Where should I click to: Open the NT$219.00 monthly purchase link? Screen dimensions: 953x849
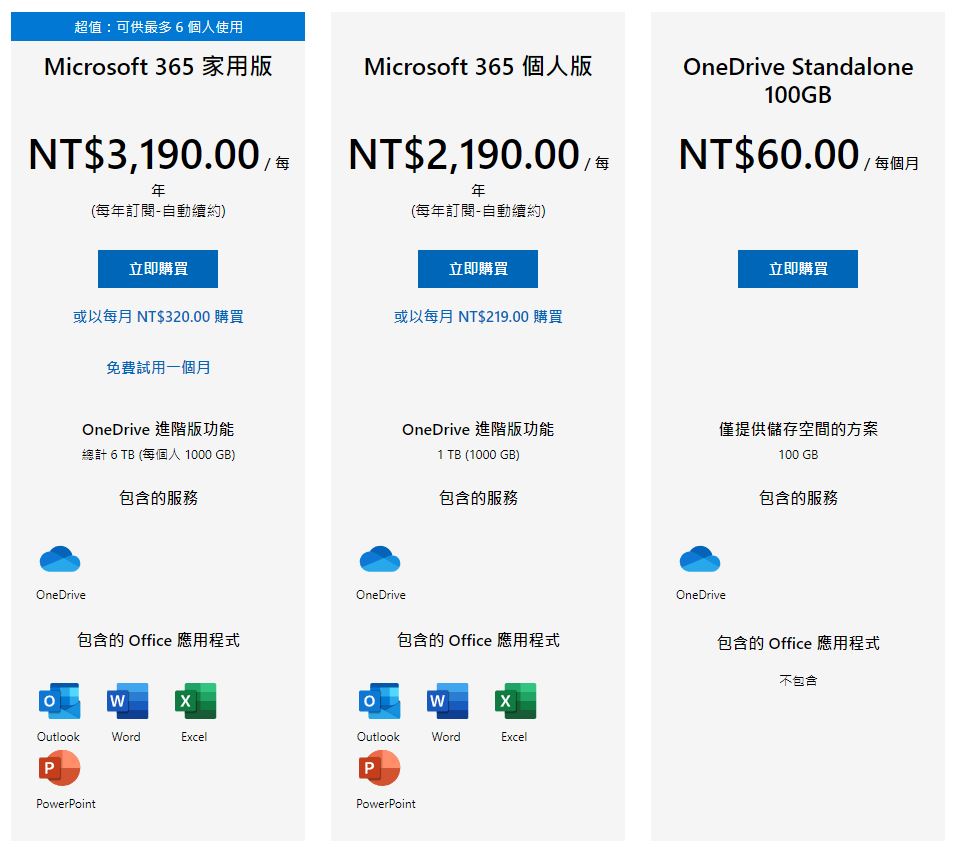pyautogui.click(x=478, y=317)
